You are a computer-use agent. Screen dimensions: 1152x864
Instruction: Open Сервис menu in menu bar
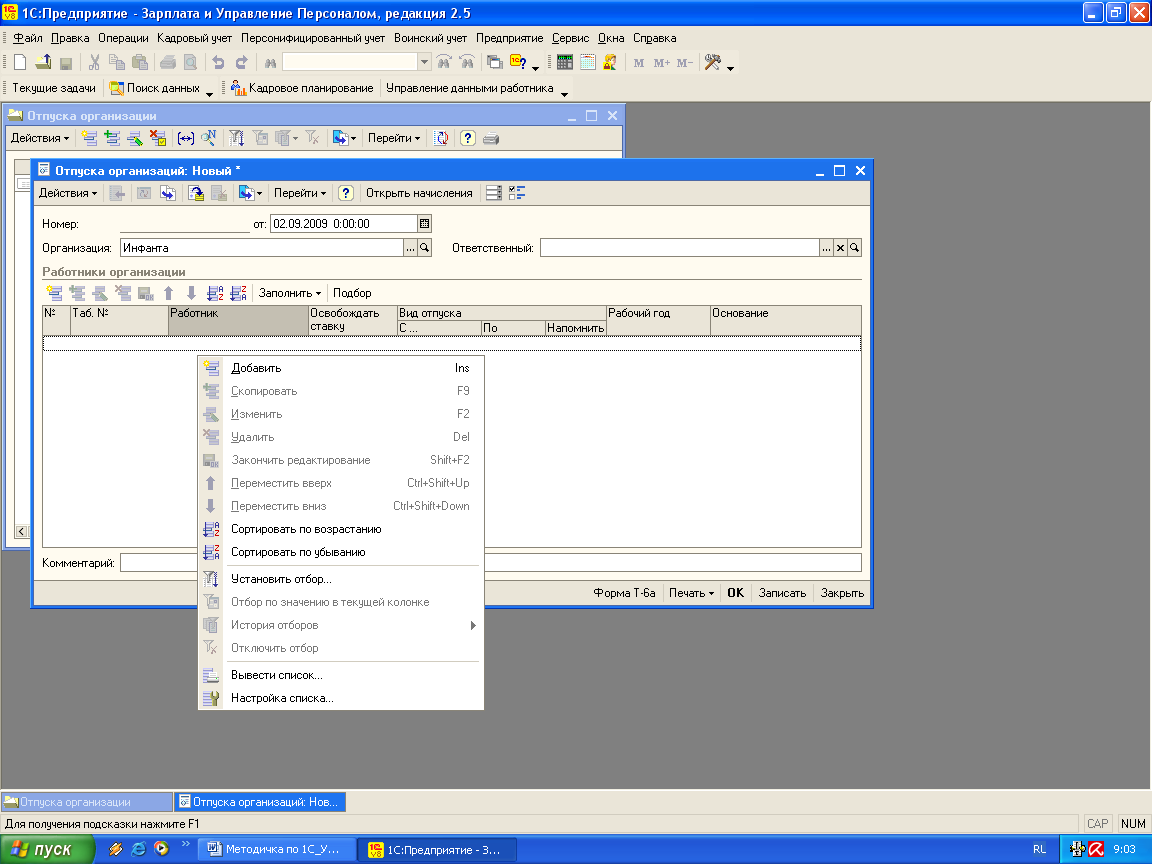pos(570,38)
